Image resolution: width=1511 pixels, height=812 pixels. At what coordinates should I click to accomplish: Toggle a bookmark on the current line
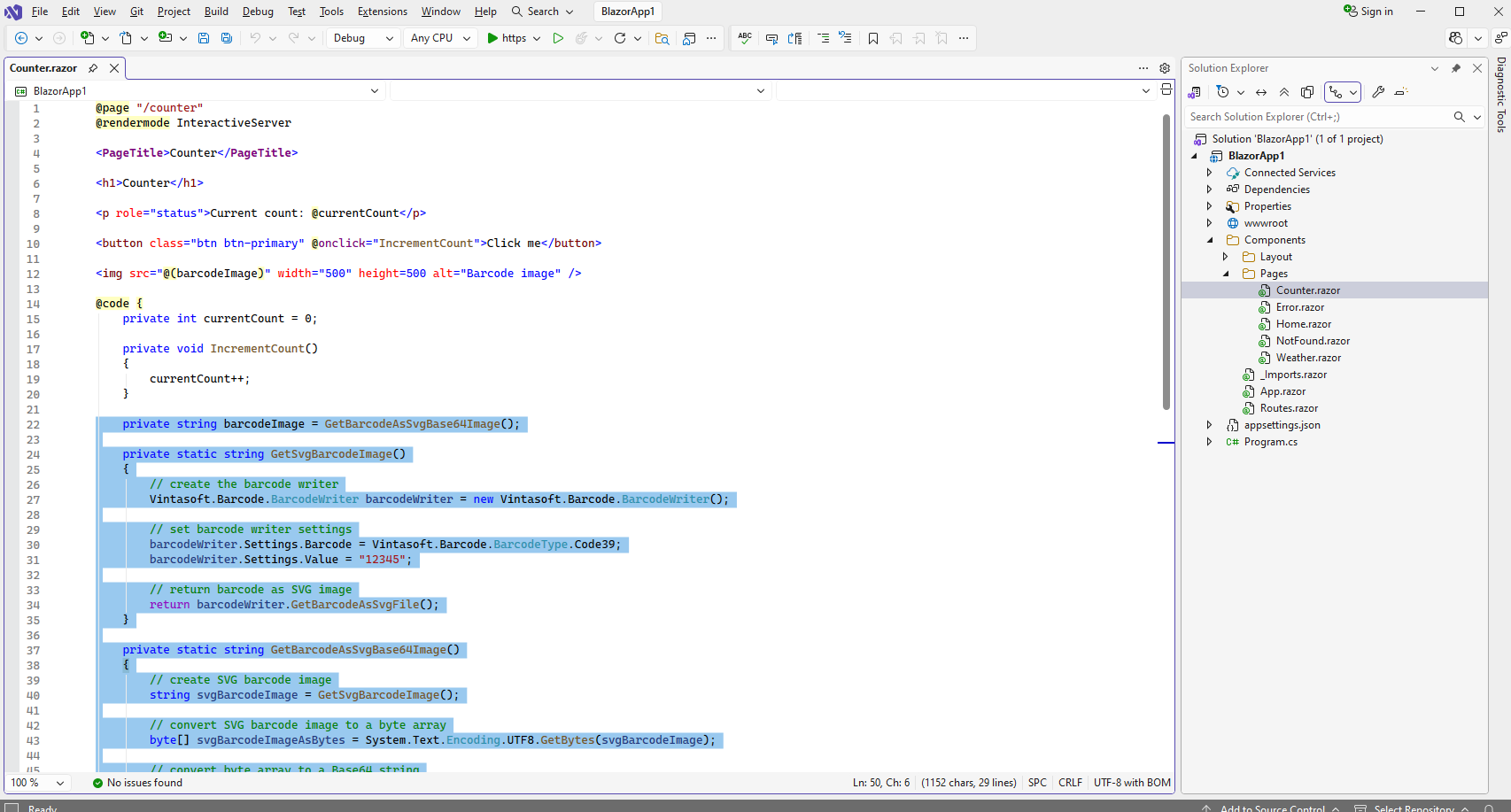[x=873, y=38]
